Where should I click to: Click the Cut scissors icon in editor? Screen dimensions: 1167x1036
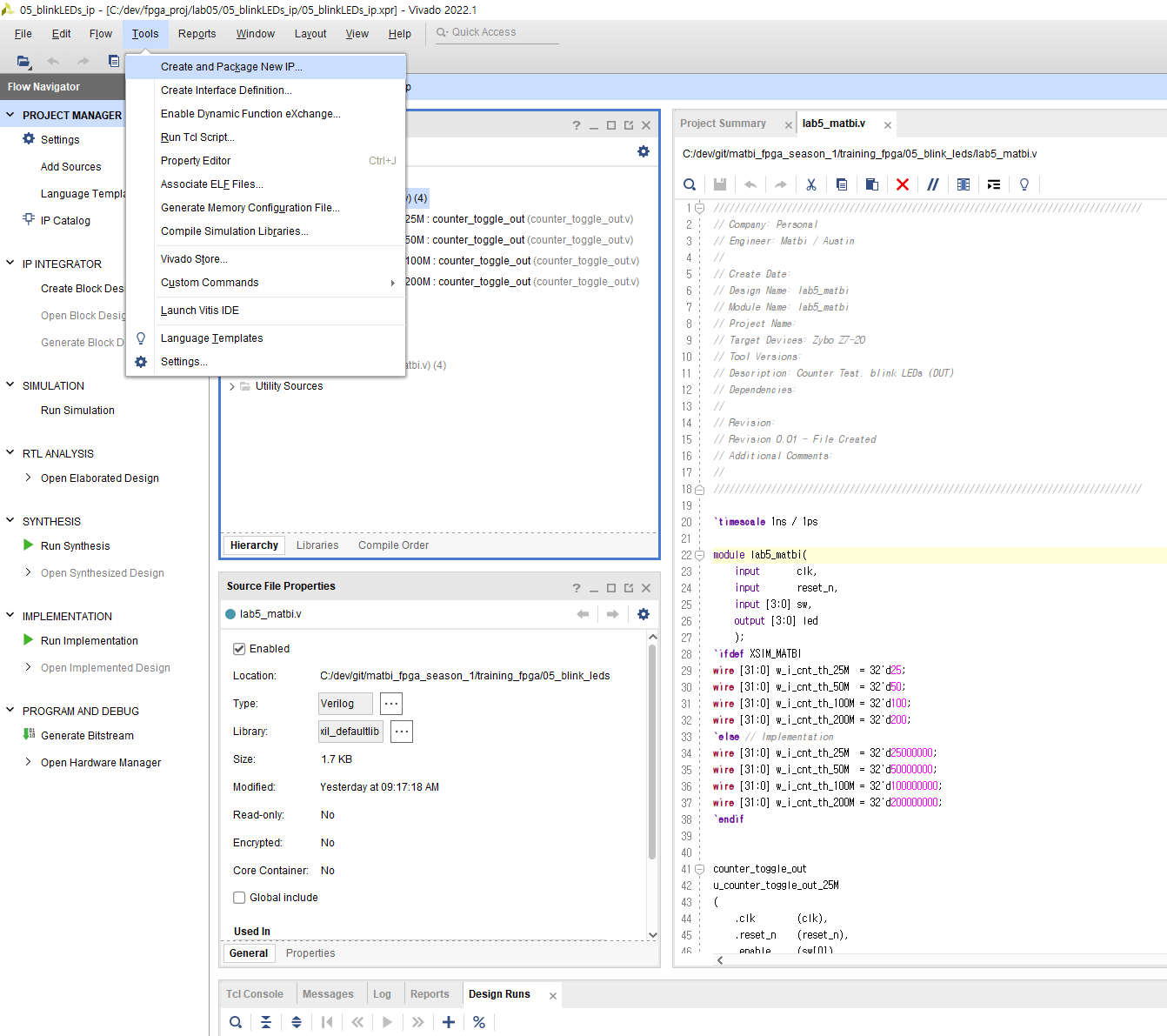(810, 184)
